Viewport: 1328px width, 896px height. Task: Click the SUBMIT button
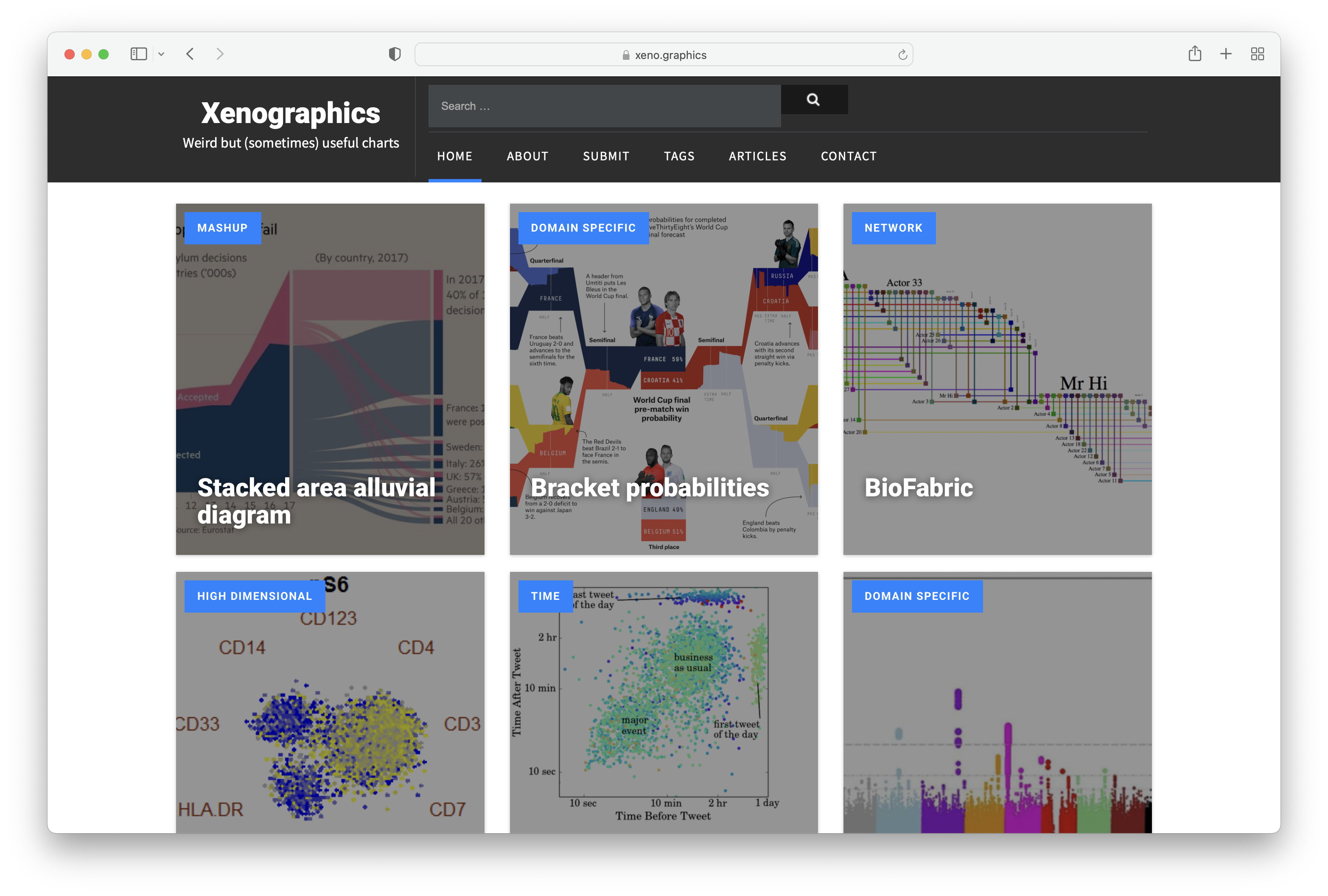point(606,155)
